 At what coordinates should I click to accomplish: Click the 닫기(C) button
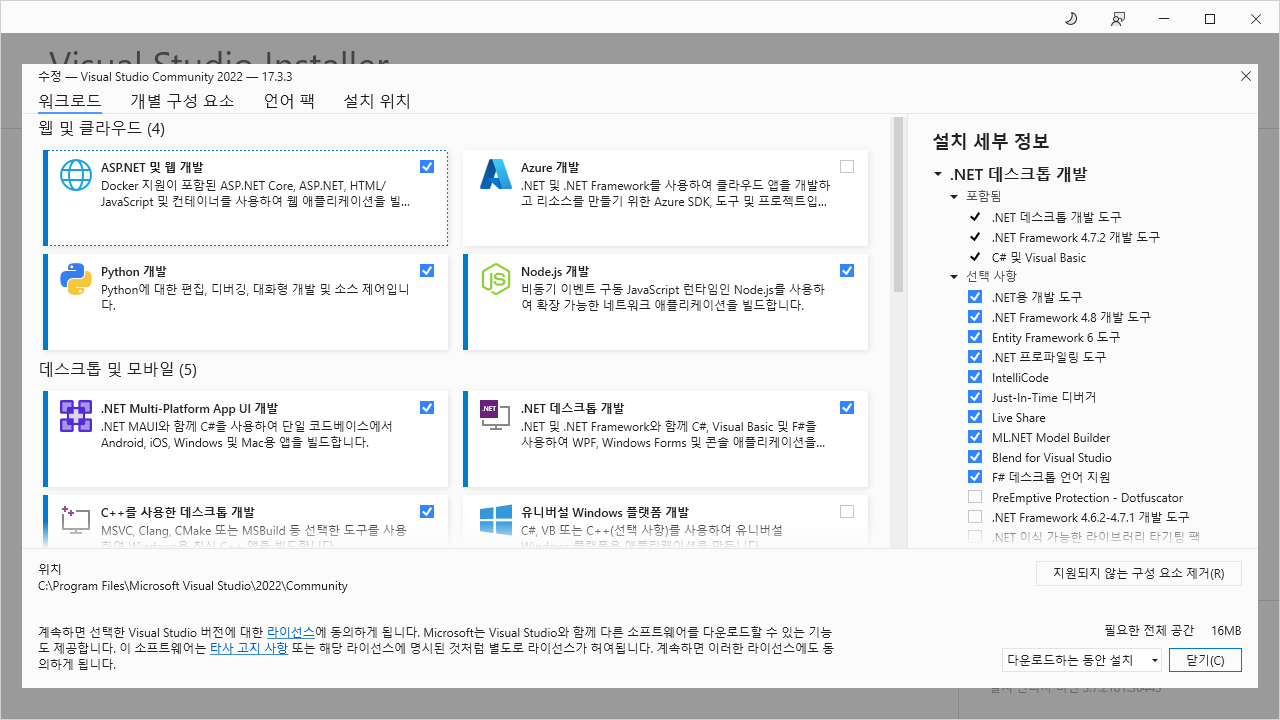pyautogui.click(x=1205, y=660)
